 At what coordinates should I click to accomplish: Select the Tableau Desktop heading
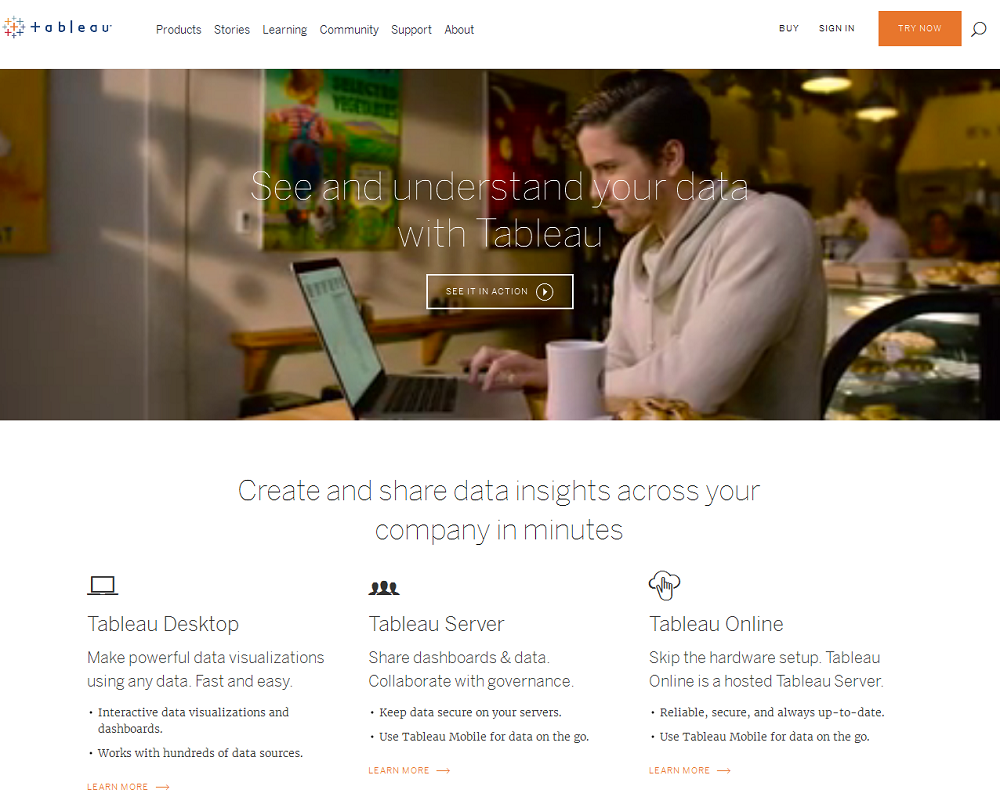pos(163,624)
